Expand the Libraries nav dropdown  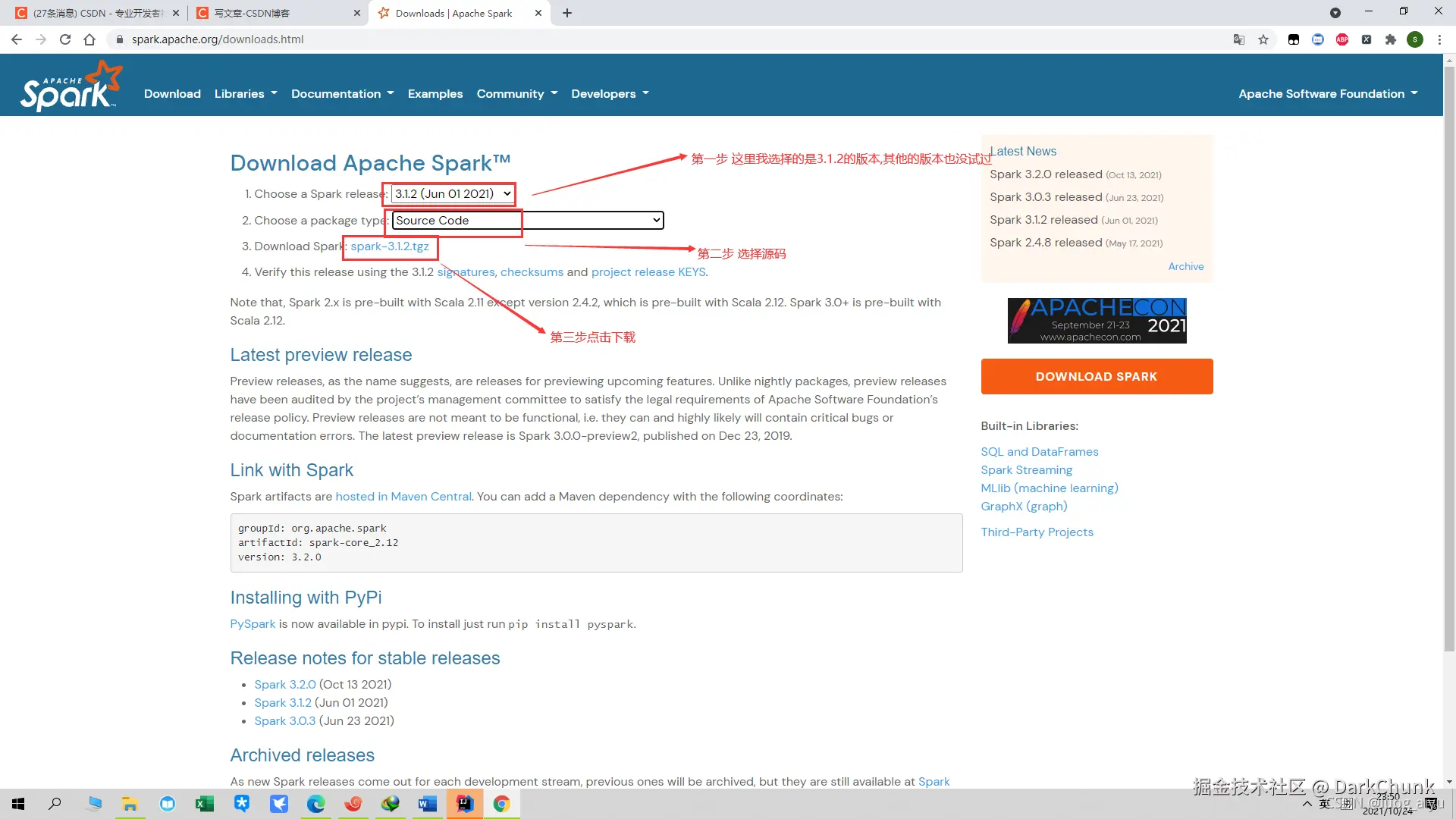[x=246, y=94]
